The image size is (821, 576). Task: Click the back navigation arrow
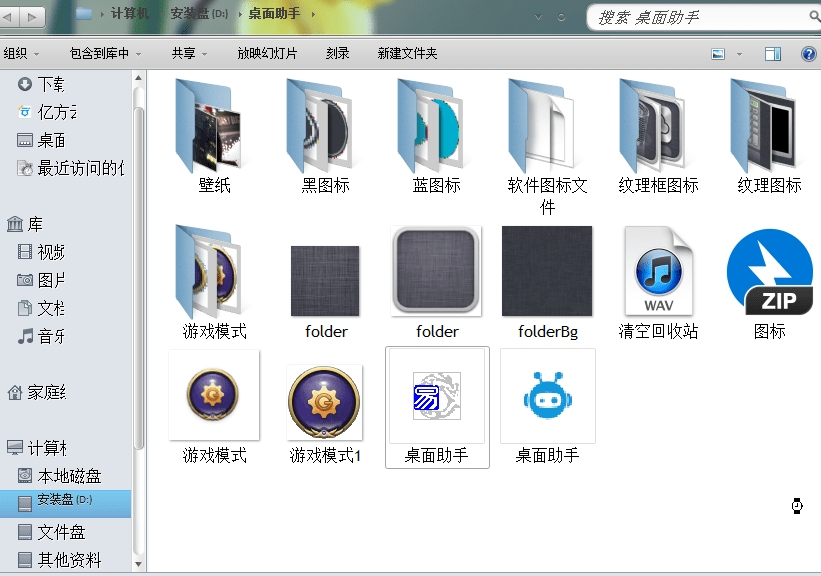coord(8,17)
